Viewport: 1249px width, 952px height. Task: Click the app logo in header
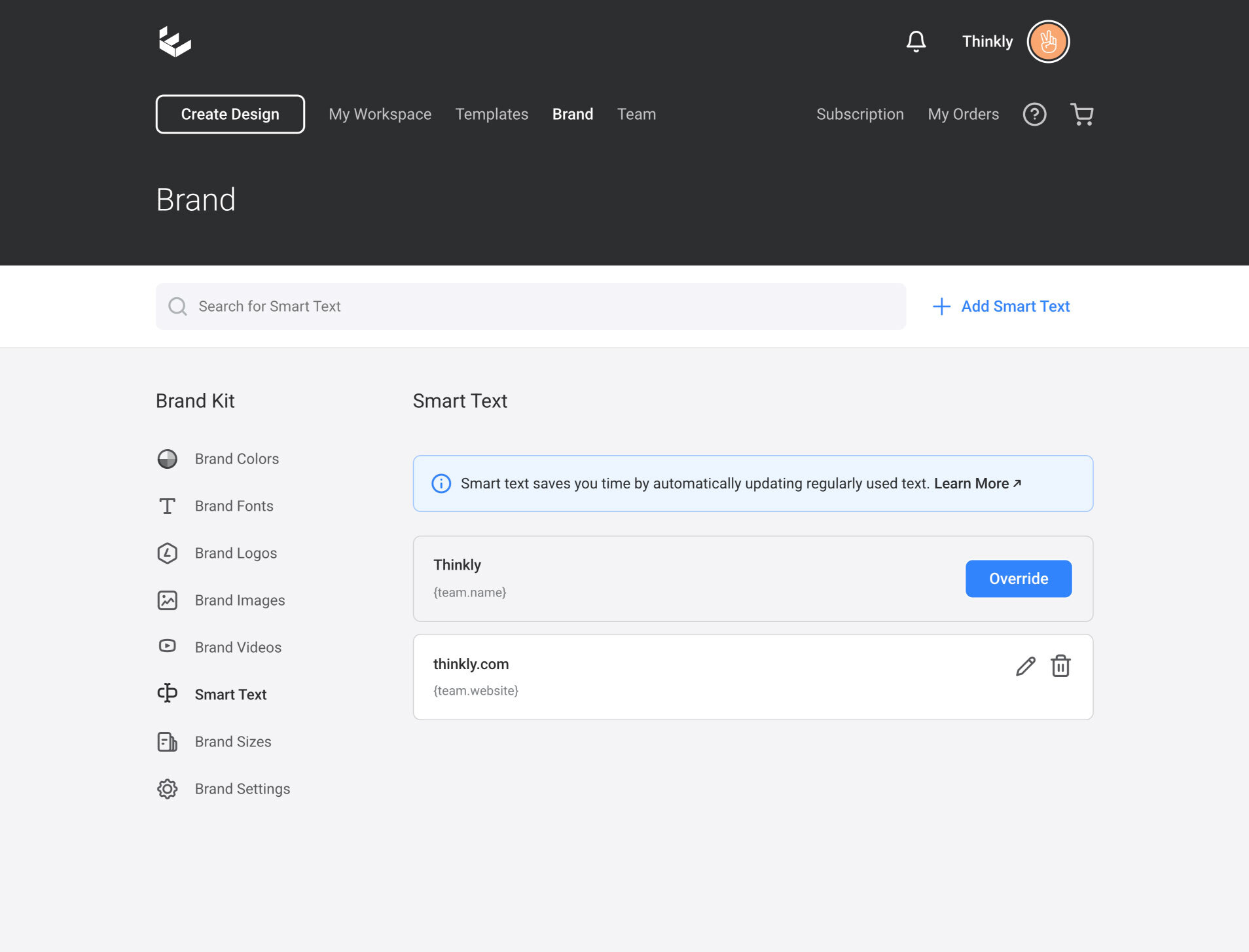click(x=175, y=41)
